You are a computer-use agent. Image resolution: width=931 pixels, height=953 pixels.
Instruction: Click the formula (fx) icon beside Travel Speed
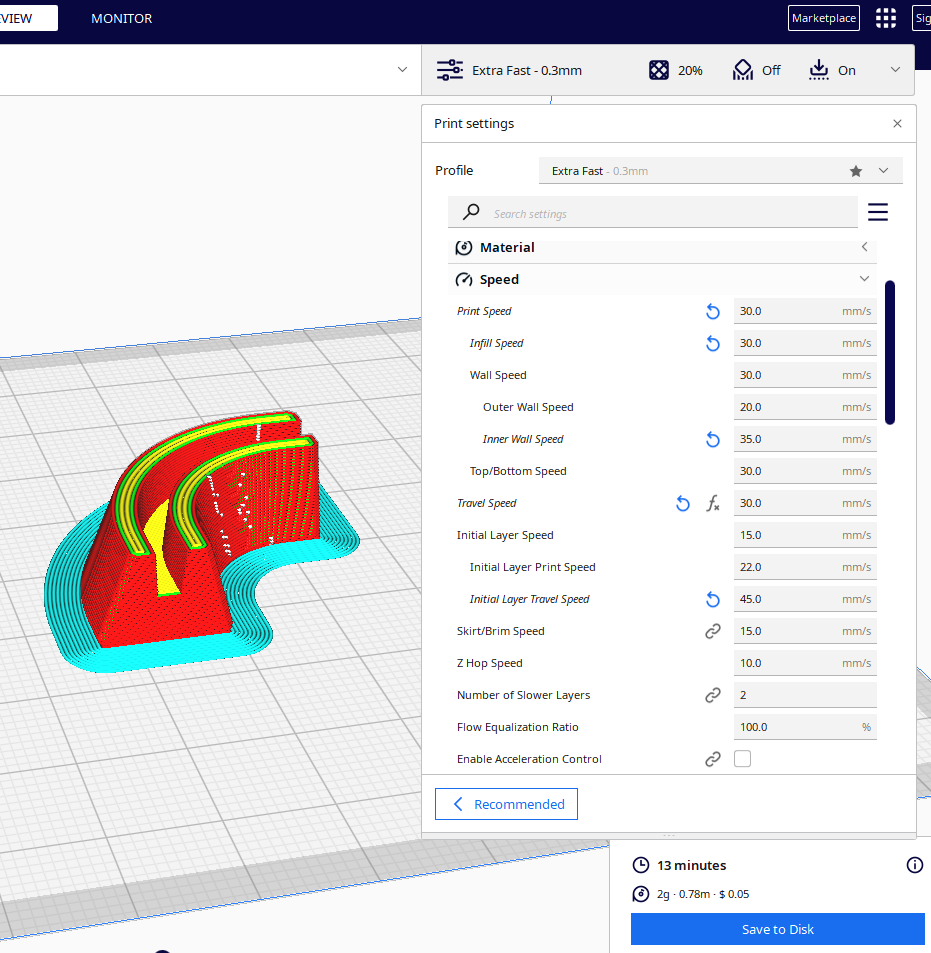pyautogui.click(x=713, y=503)
